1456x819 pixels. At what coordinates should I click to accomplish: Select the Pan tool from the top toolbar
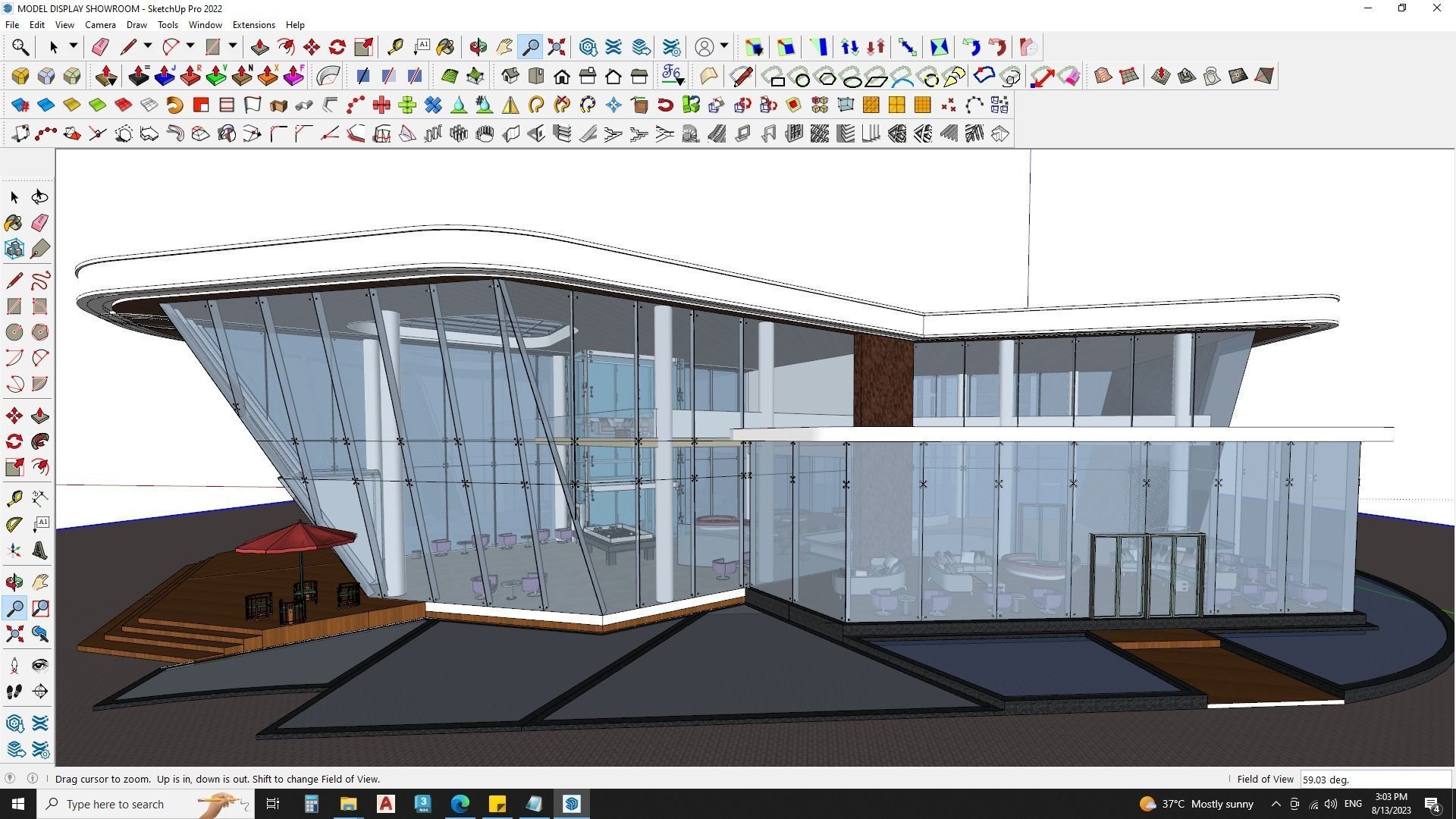point(504,46)
